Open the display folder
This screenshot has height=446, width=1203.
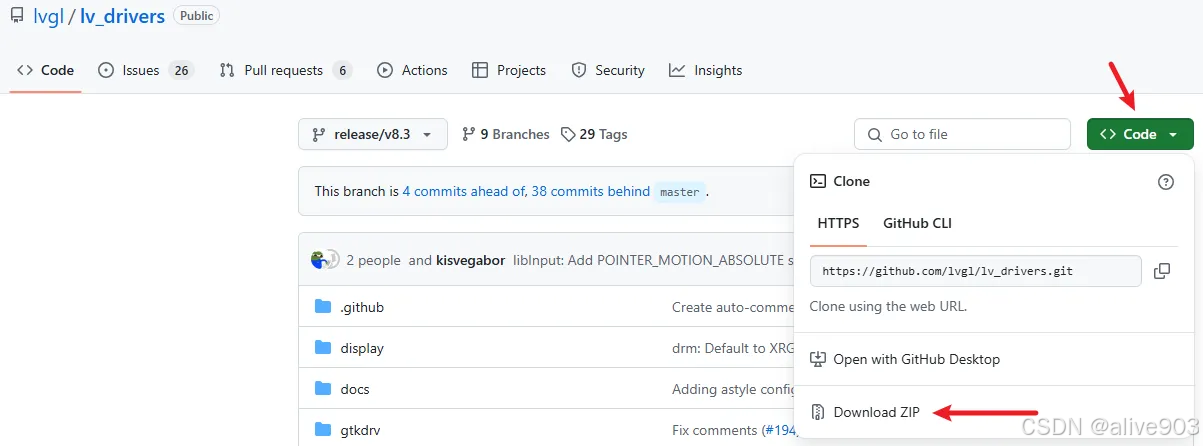362,348
